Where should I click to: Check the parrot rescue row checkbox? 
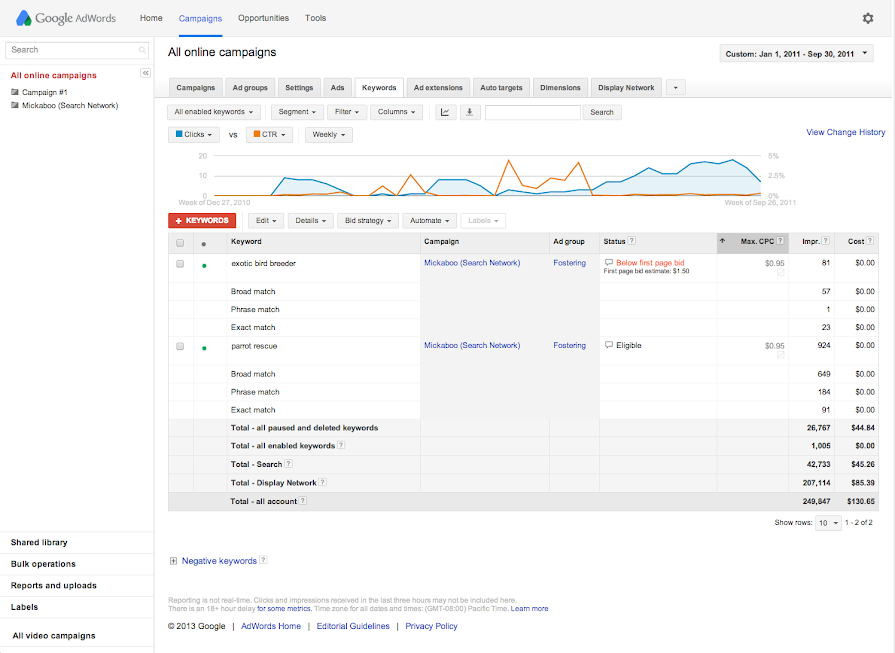180,345
